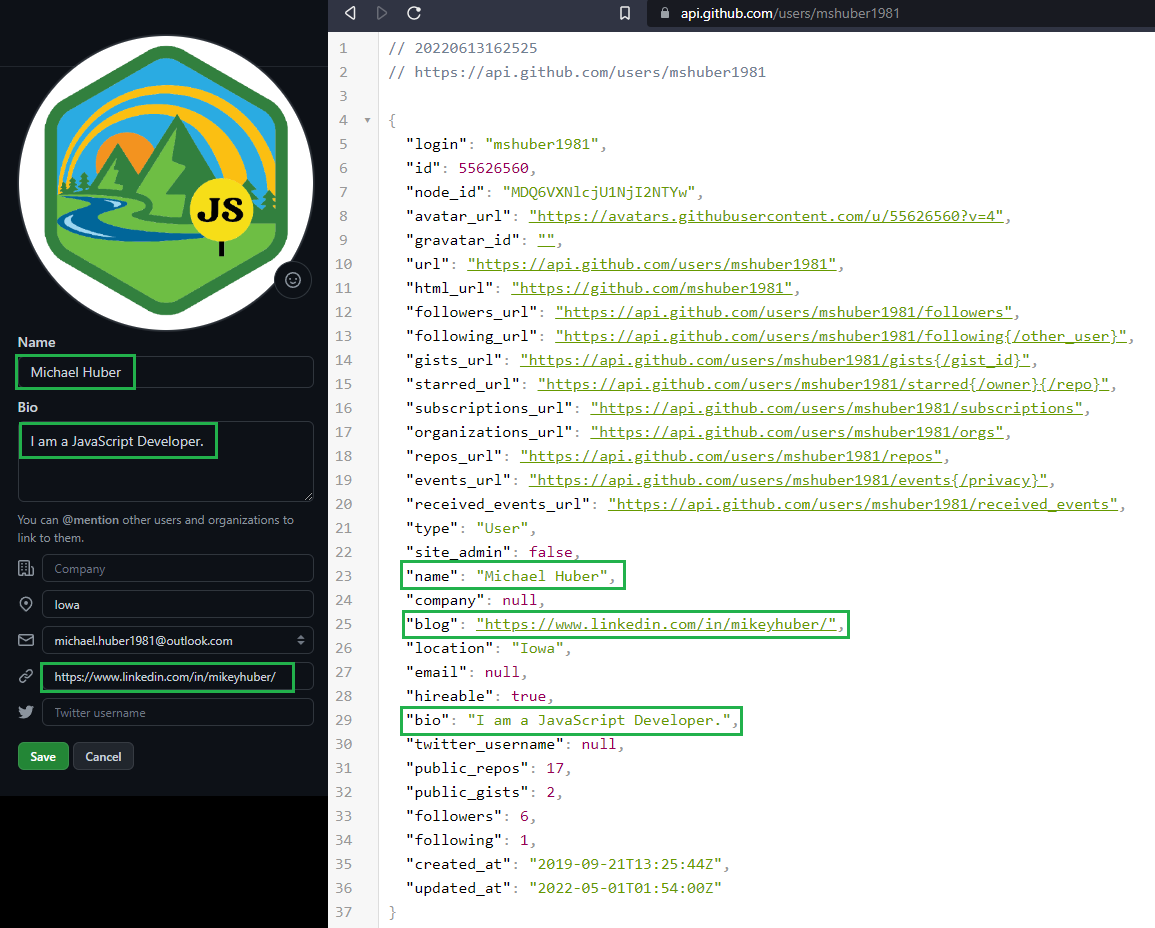Collapse the JSON object on line 4
1155x928 pixels.
[x=366, y=119]
